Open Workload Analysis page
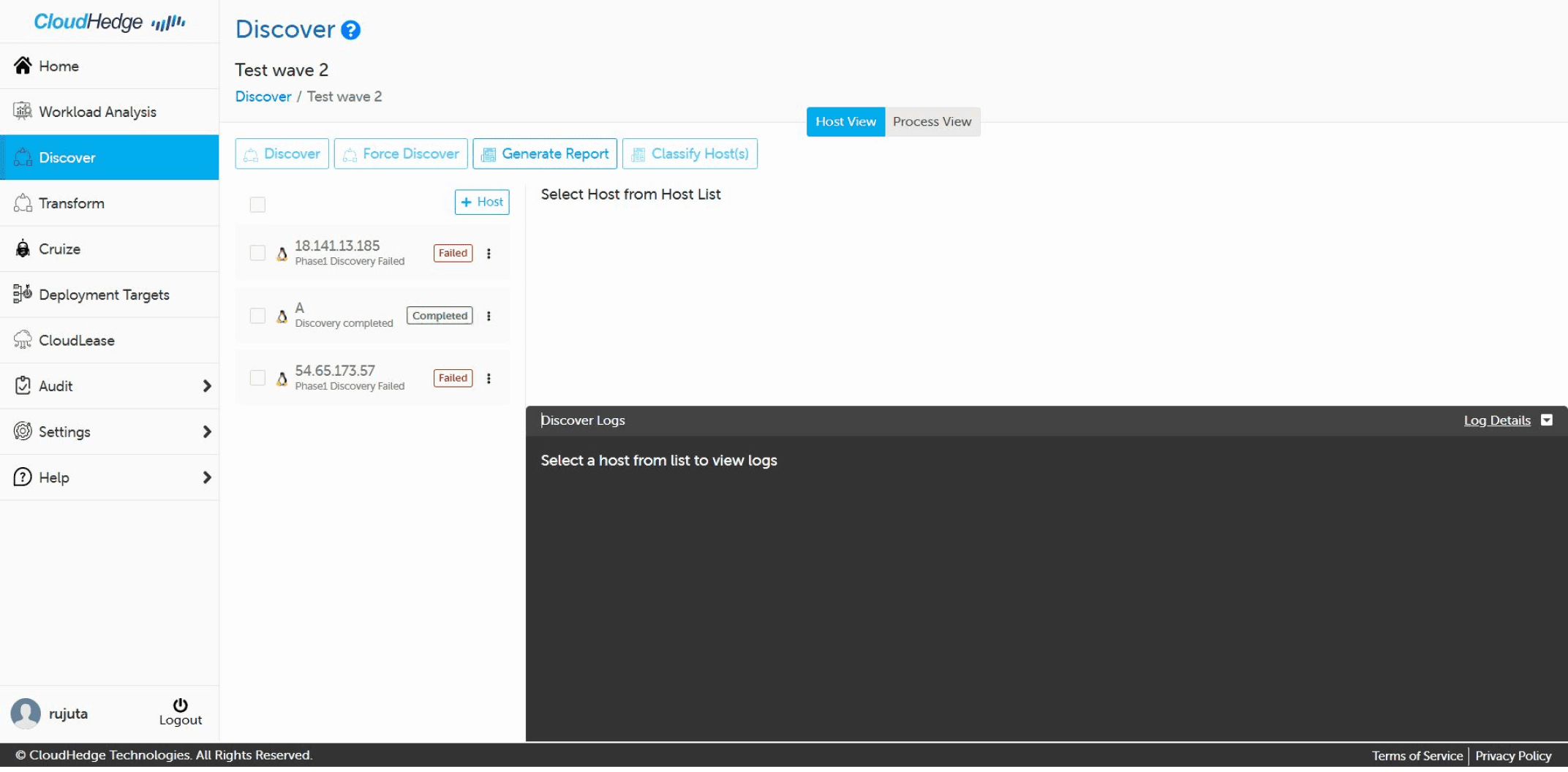The width and height of the screenshot is (1568, 772). [x=110, y=112]
